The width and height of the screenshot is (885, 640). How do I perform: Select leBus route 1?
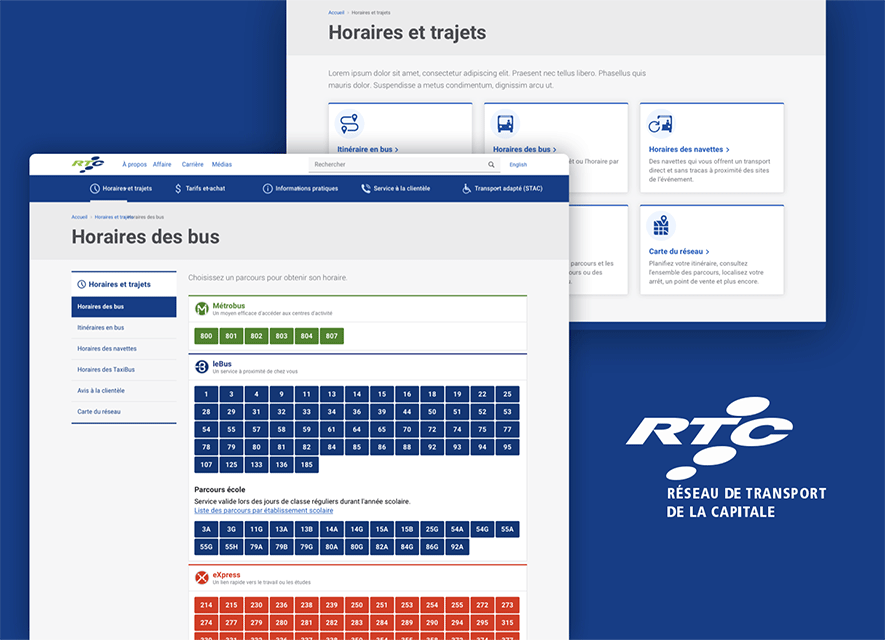206,394
